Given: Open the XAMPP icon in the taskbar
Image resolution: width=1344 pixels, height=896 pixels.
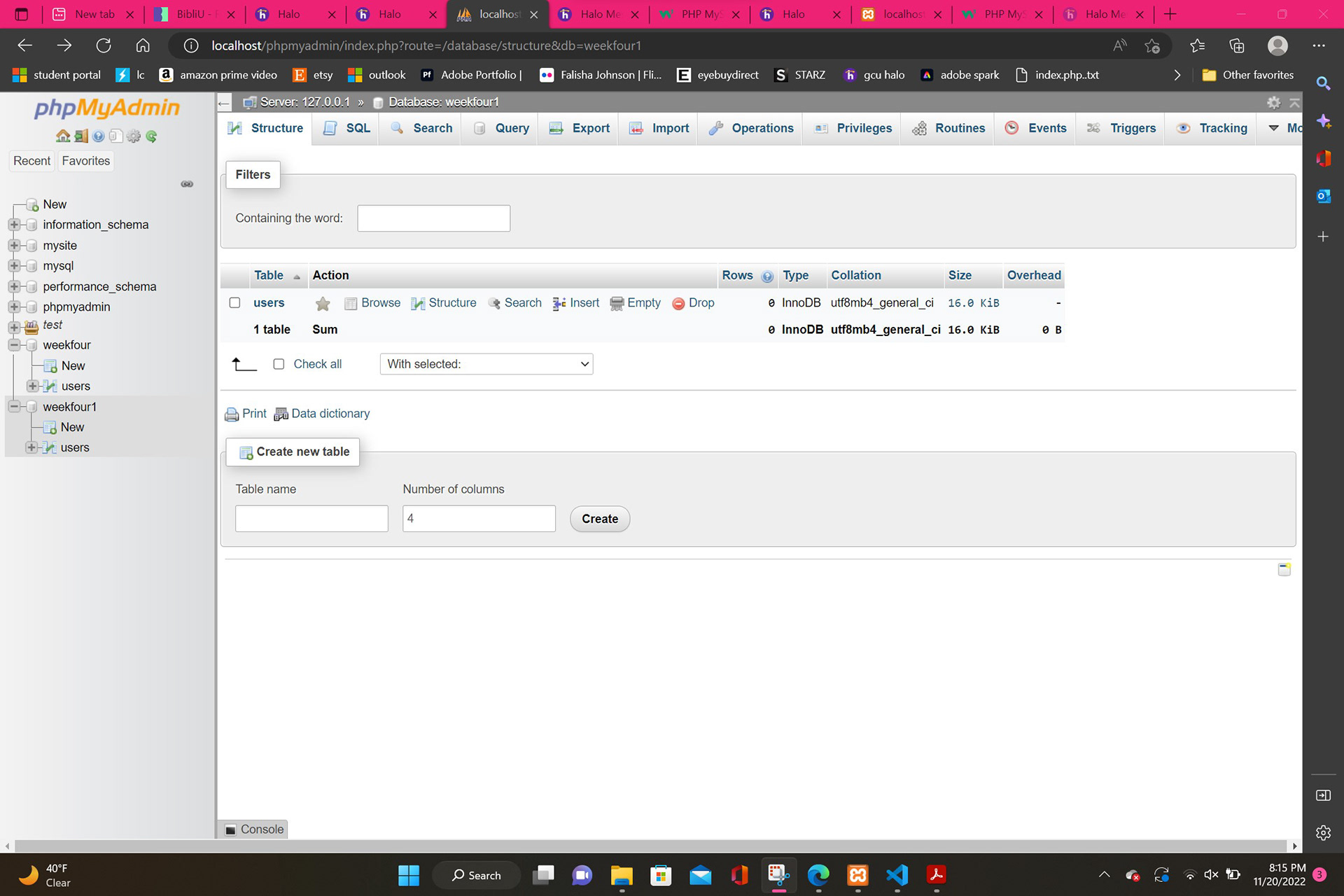Looking at the screenshot, I should tap(857, 875).
